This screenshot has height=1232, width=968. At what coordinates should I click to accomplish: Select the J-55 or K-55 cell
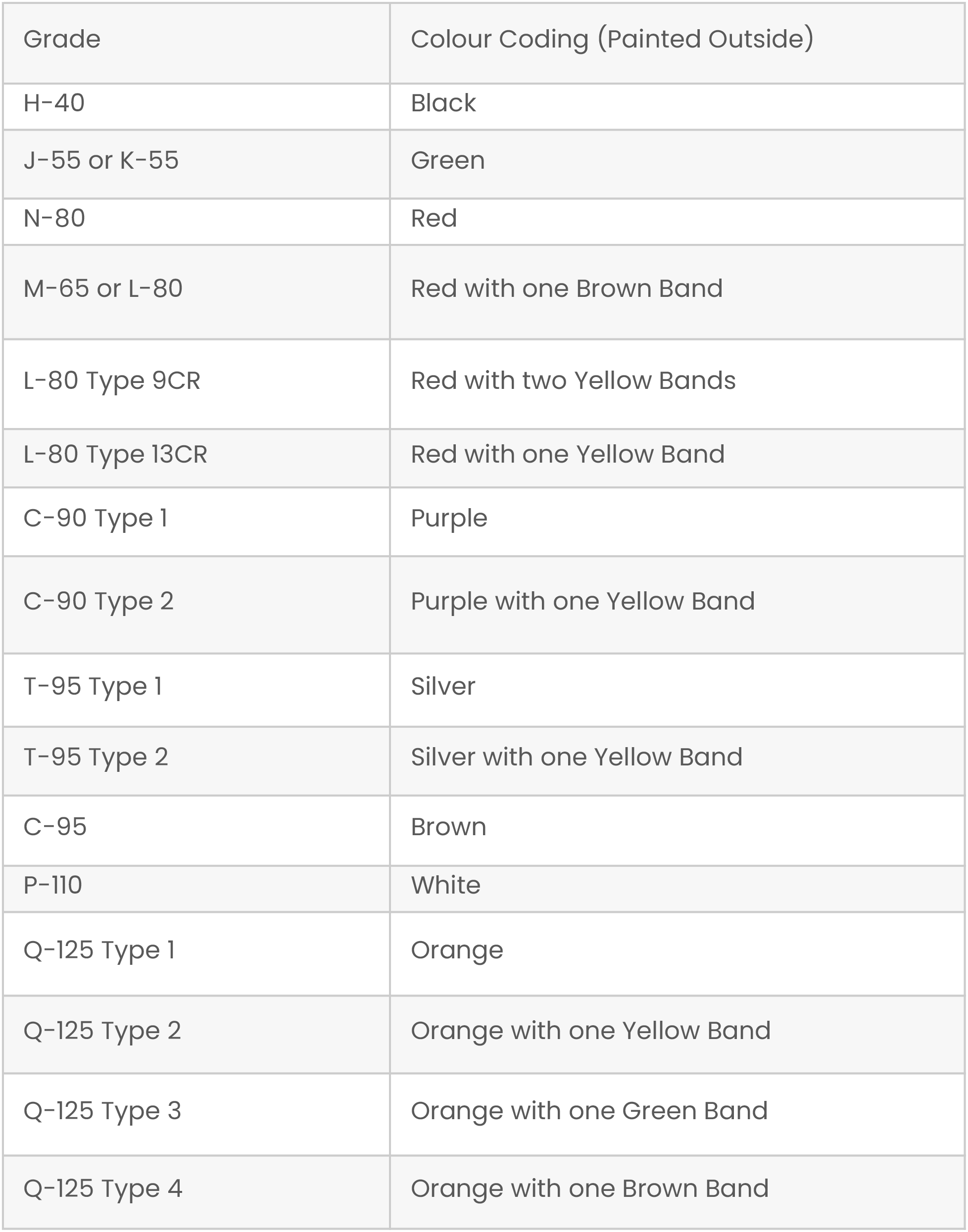pos(101,160)
